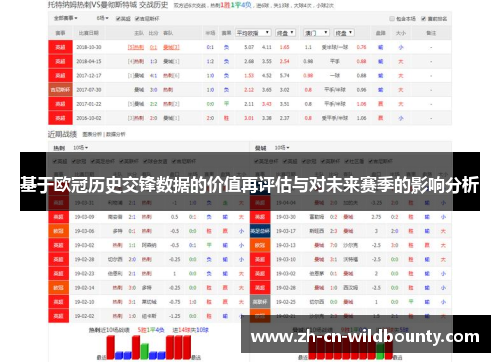
Task: Select the 欧冠 badge on the 19-03-13 row
Action: [260, 245]
